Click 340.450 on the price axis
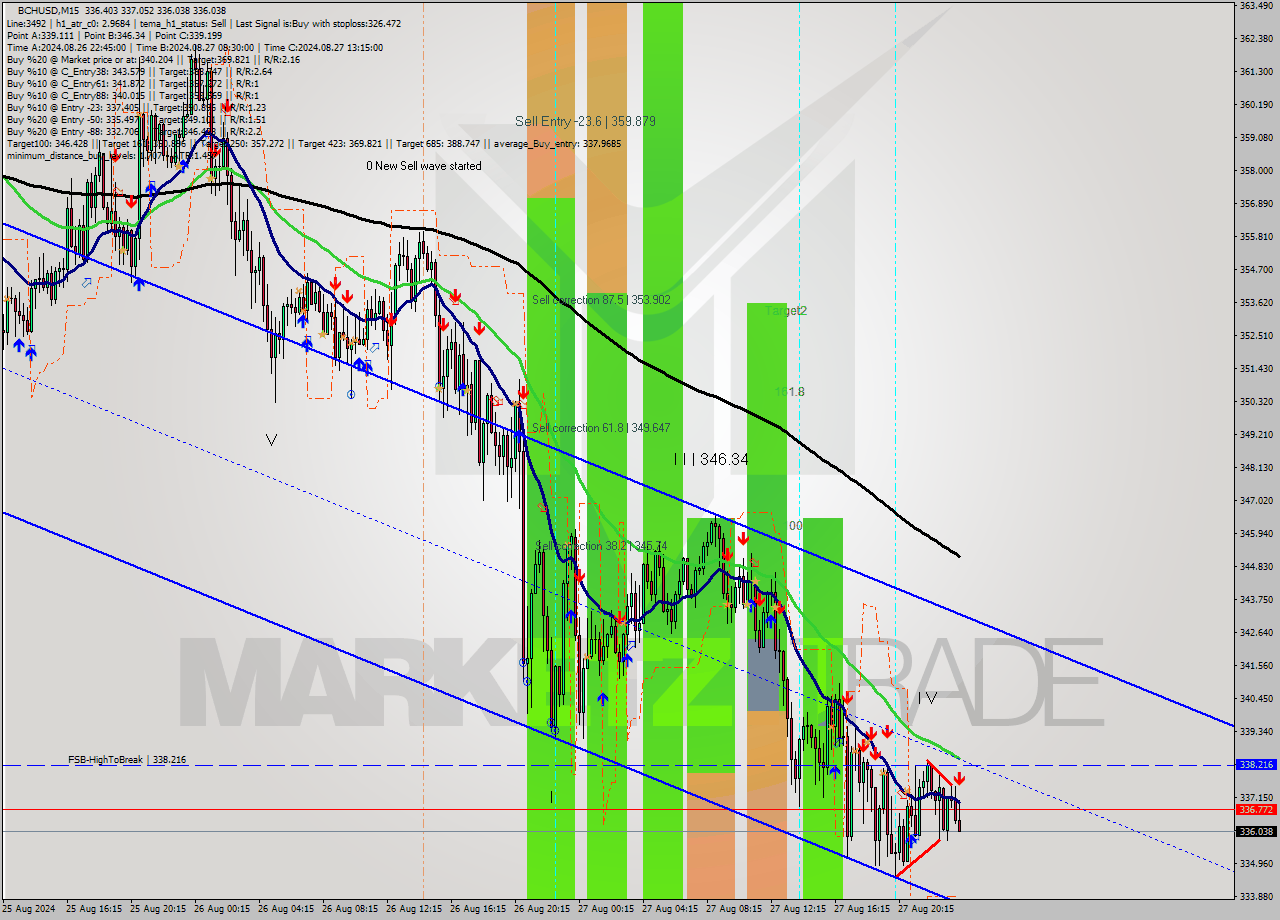The image size is (1280, 920). click(x=1256, y=699)
